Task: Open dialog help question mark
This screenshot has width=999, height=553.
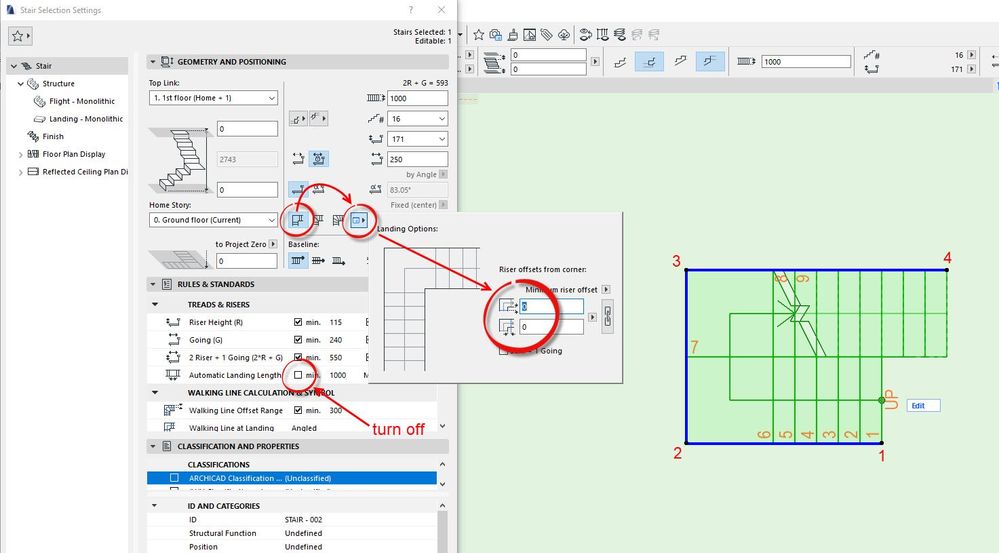Action: click(411, 10)
